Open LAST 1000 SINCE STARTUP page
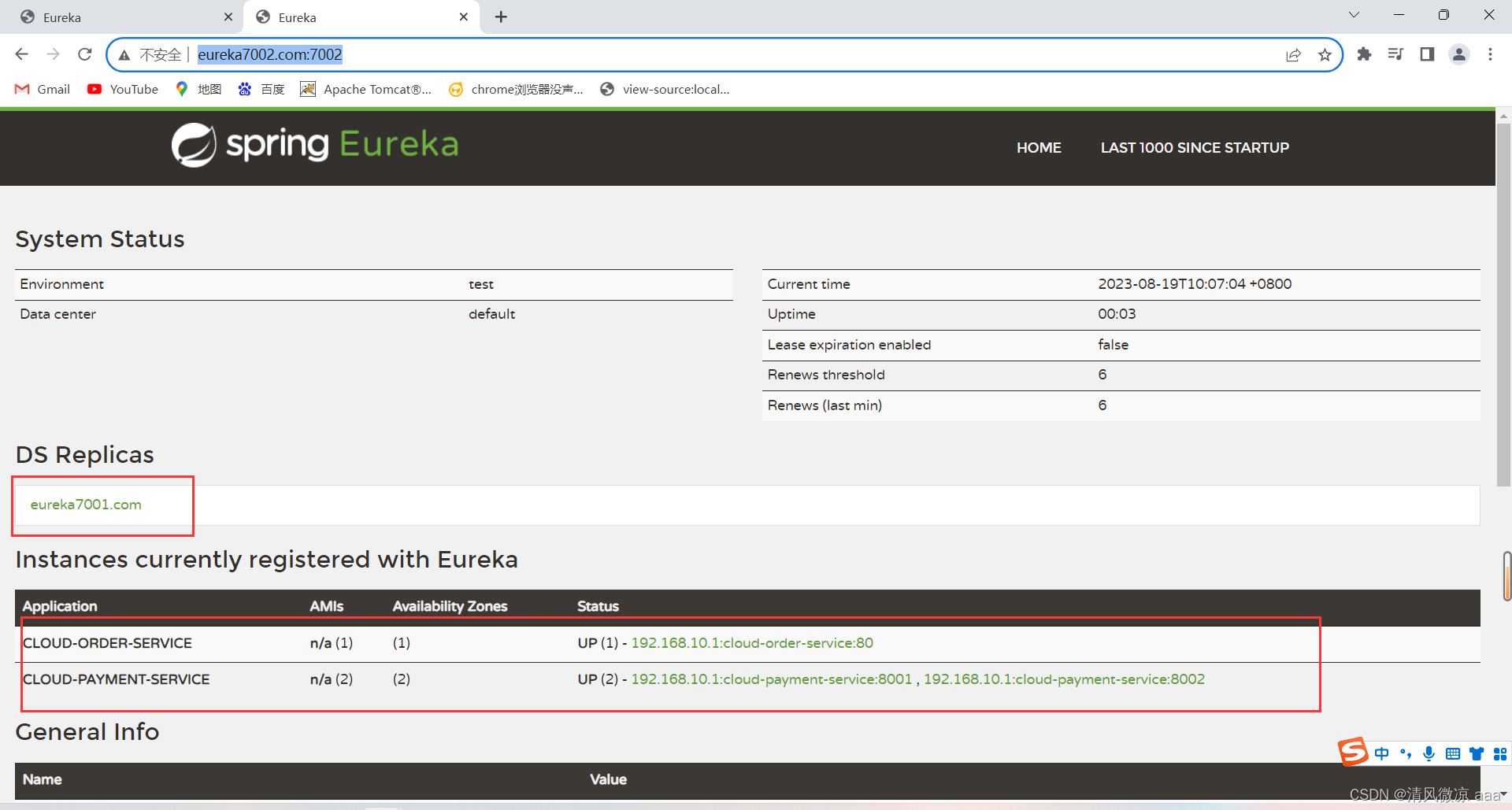Screen dimensions: 1512x810 1195,147
